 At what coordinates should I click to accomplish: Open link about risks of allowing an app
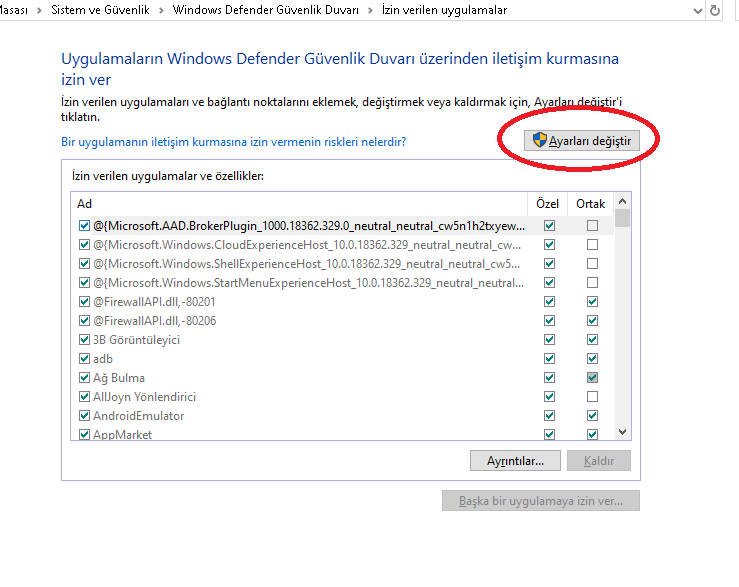[x=233, y=142]
